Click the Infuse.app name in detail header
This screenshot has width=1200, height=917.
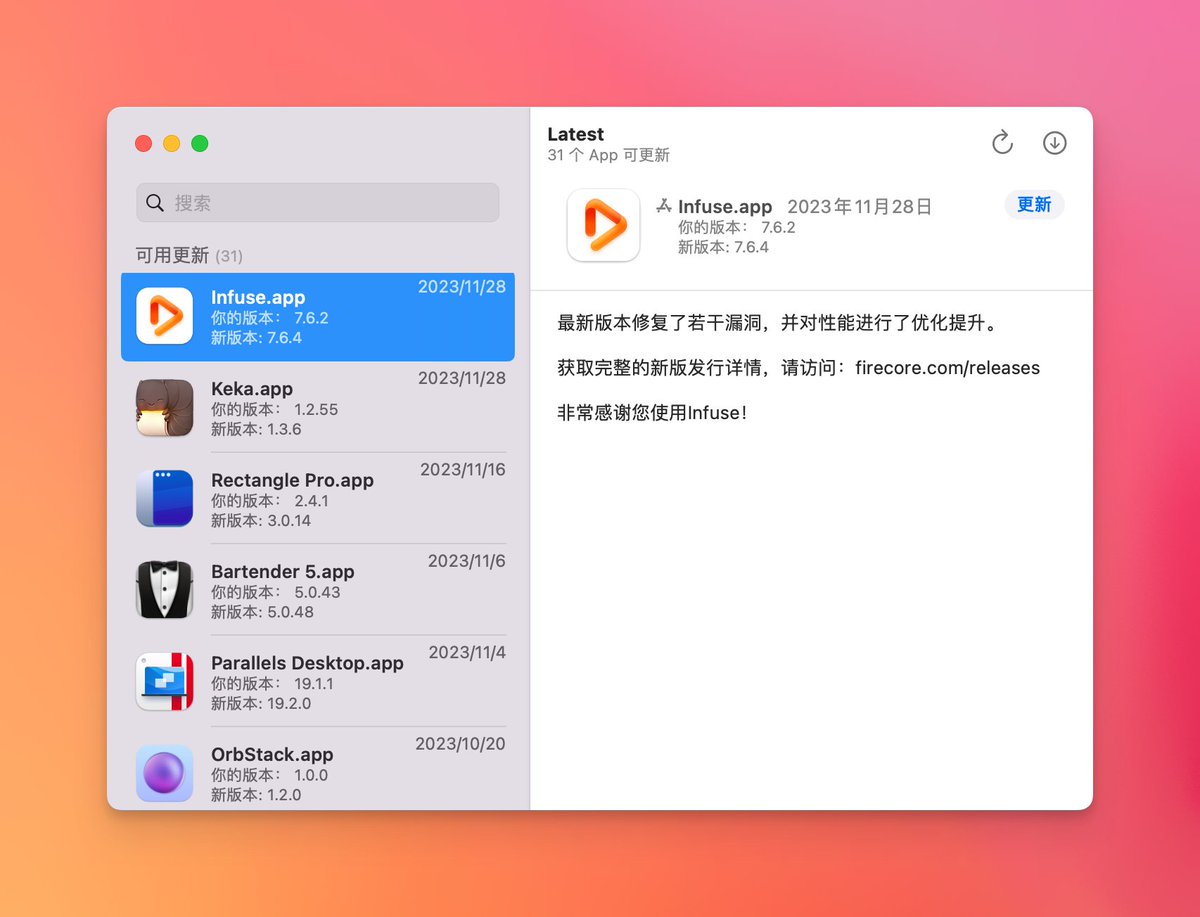725,206
